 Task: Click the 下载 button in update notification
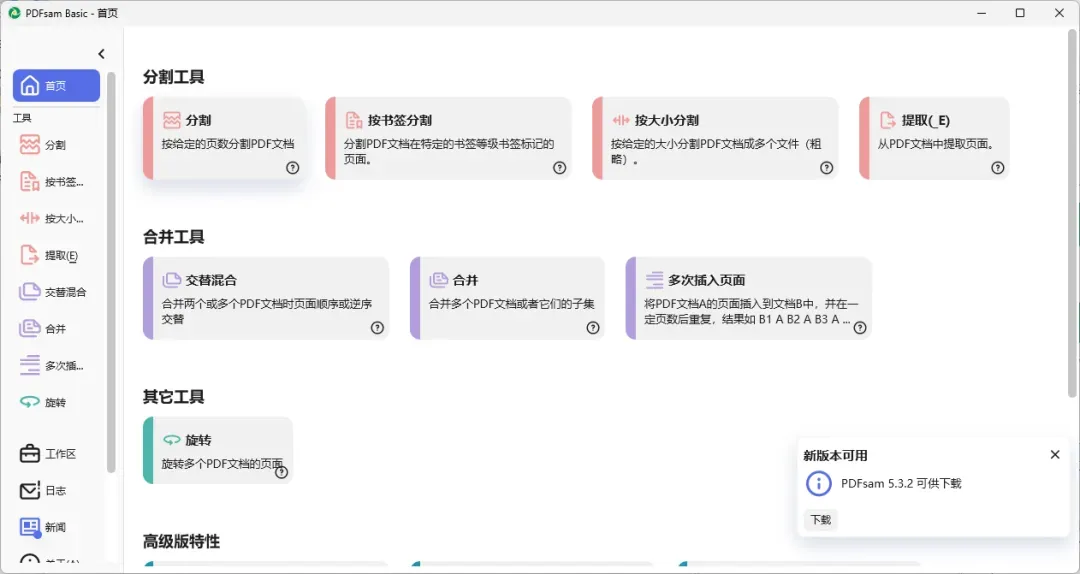820,520
